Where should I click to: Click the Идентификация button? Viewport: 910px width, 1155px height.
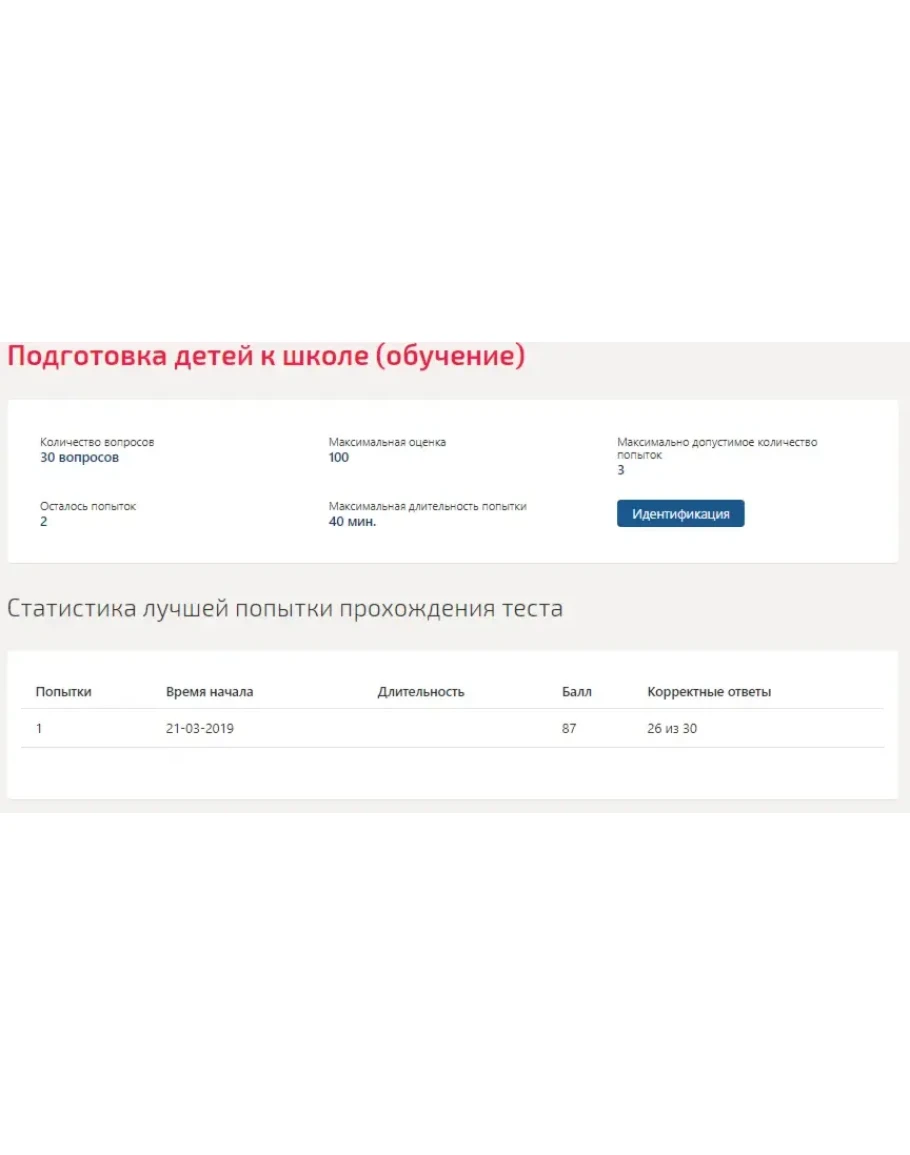click(680, 514)
